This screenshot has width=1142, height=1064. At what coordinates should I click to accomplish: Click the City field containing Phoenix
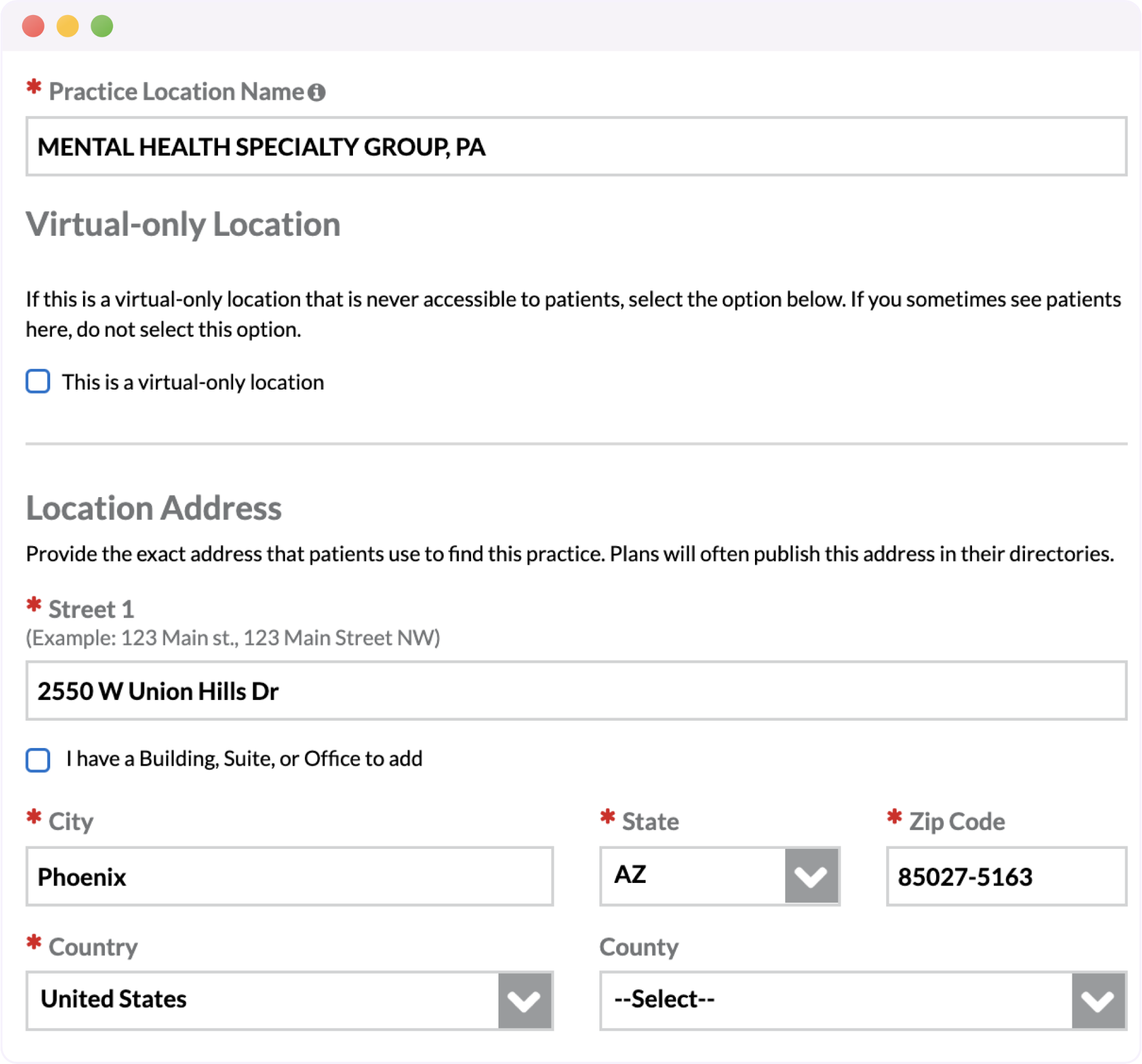coord(289,876)
